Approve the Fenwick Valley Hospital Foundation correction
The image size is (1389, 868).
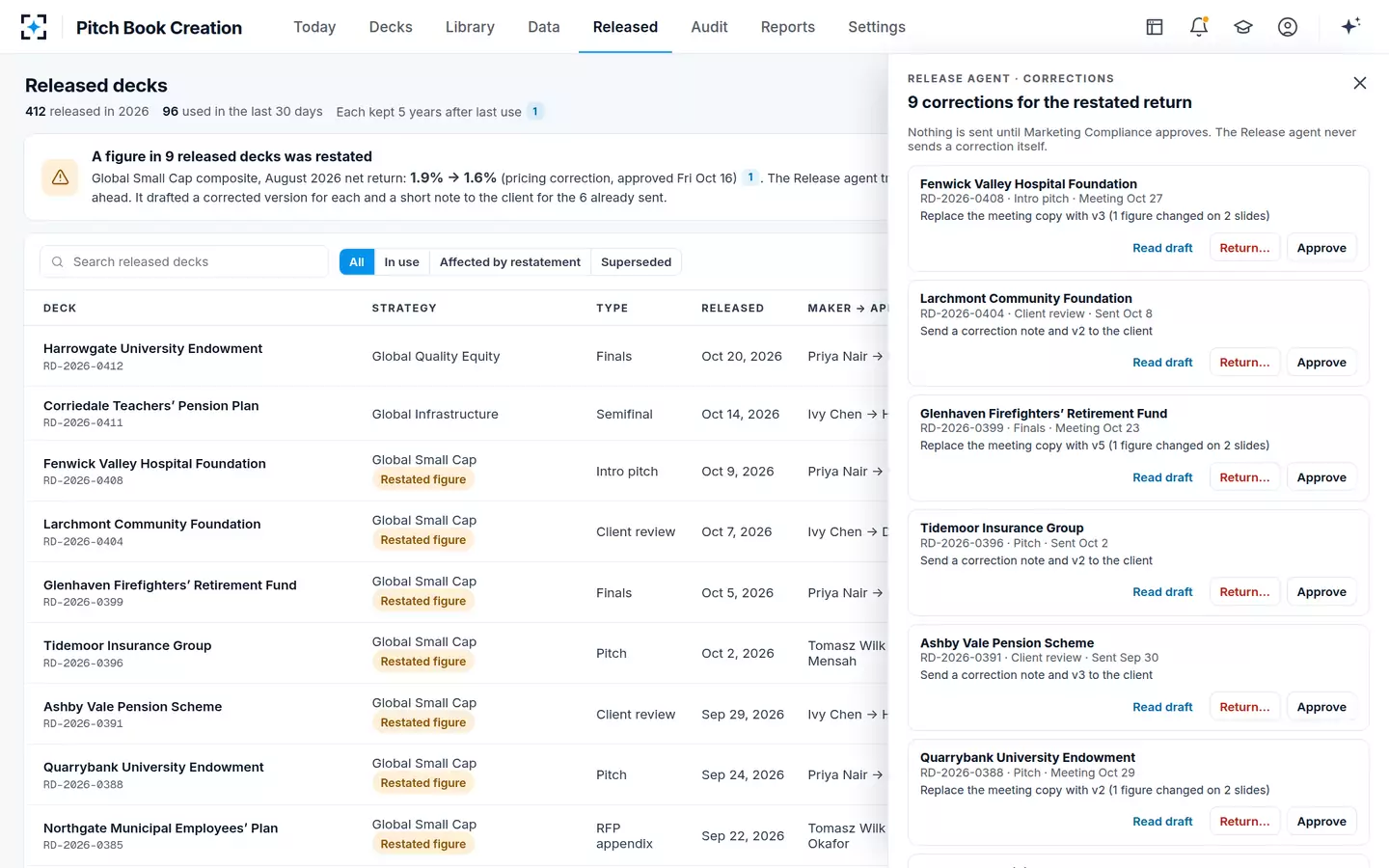point(1321,248)
